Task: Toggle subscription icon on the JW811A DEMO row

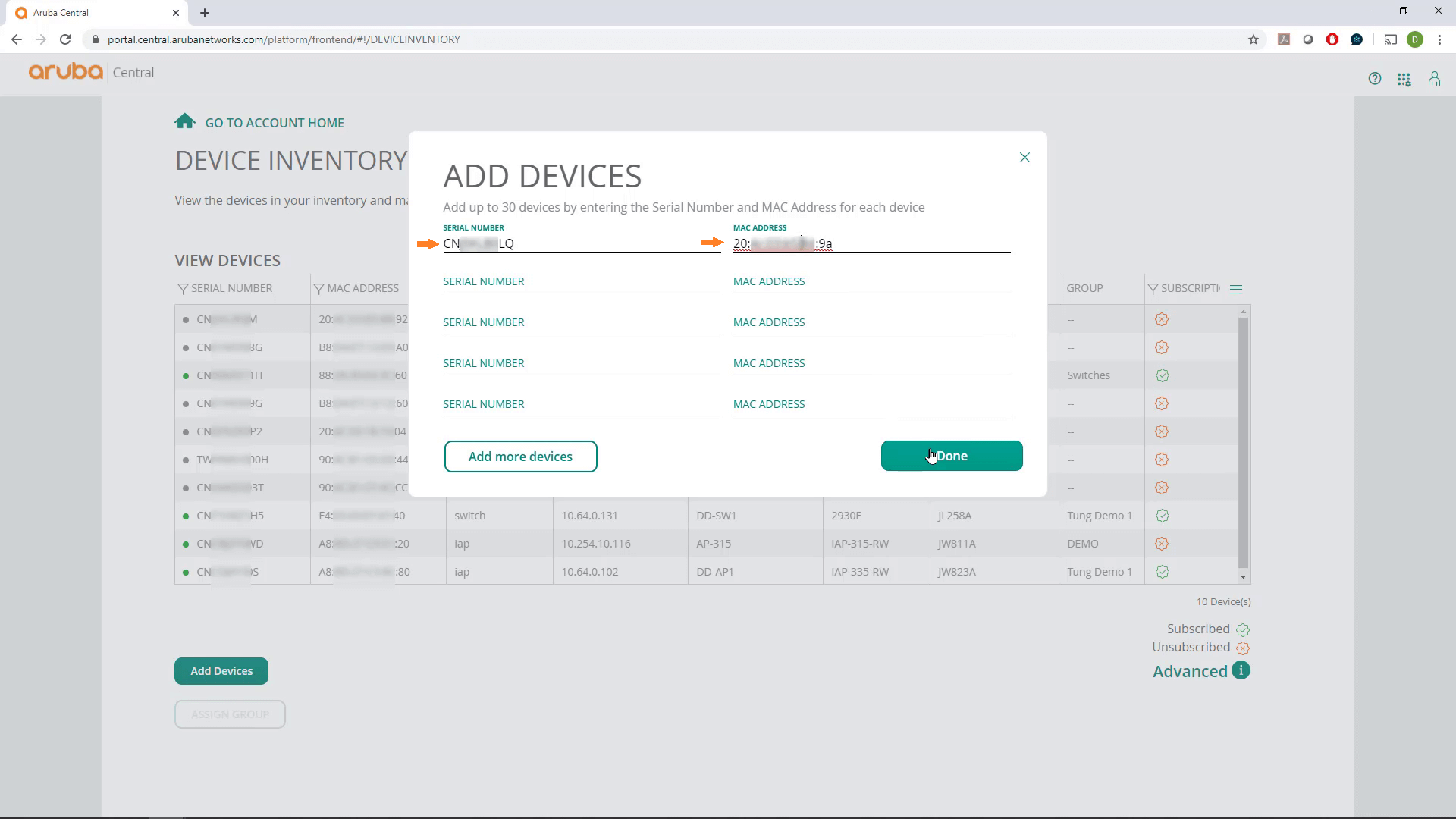Action: (1162, 543)
